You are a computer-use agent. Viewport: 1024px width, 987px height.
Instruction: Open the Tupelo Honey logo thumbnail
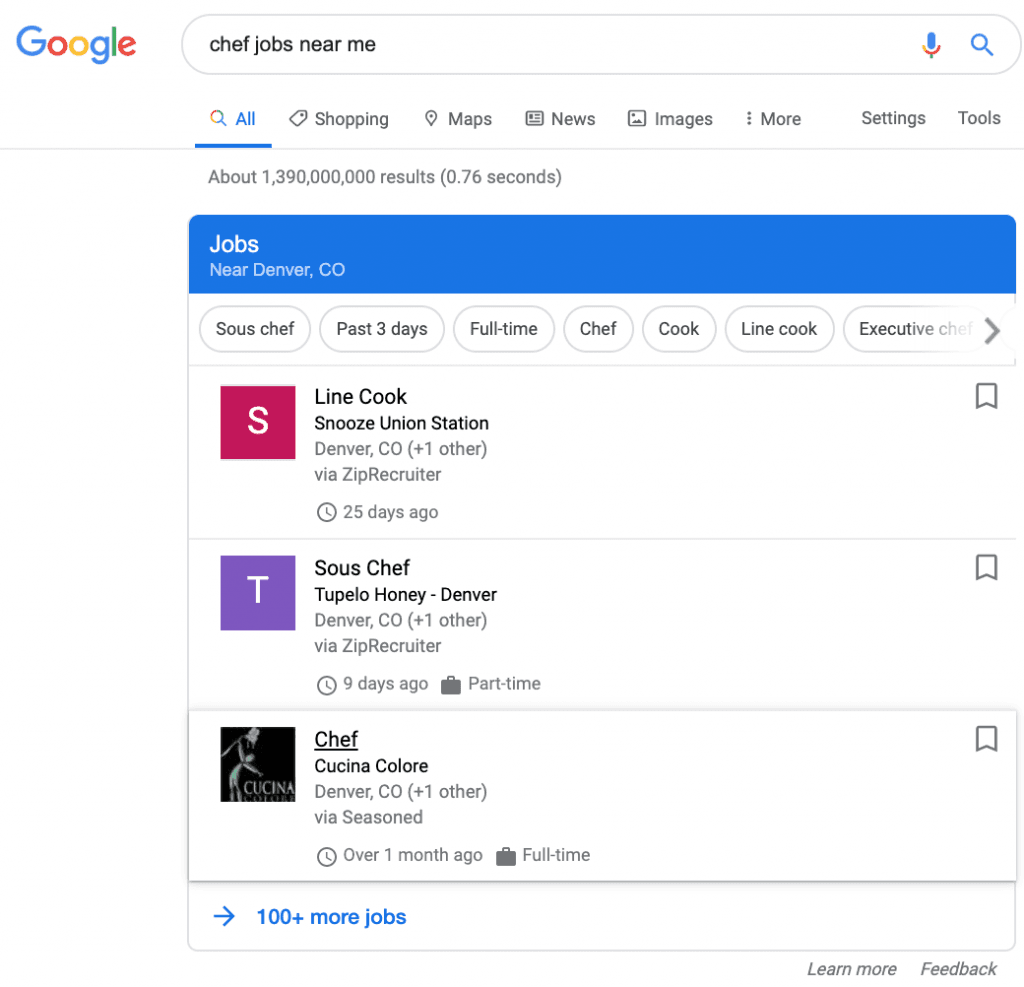click(258, 593)
